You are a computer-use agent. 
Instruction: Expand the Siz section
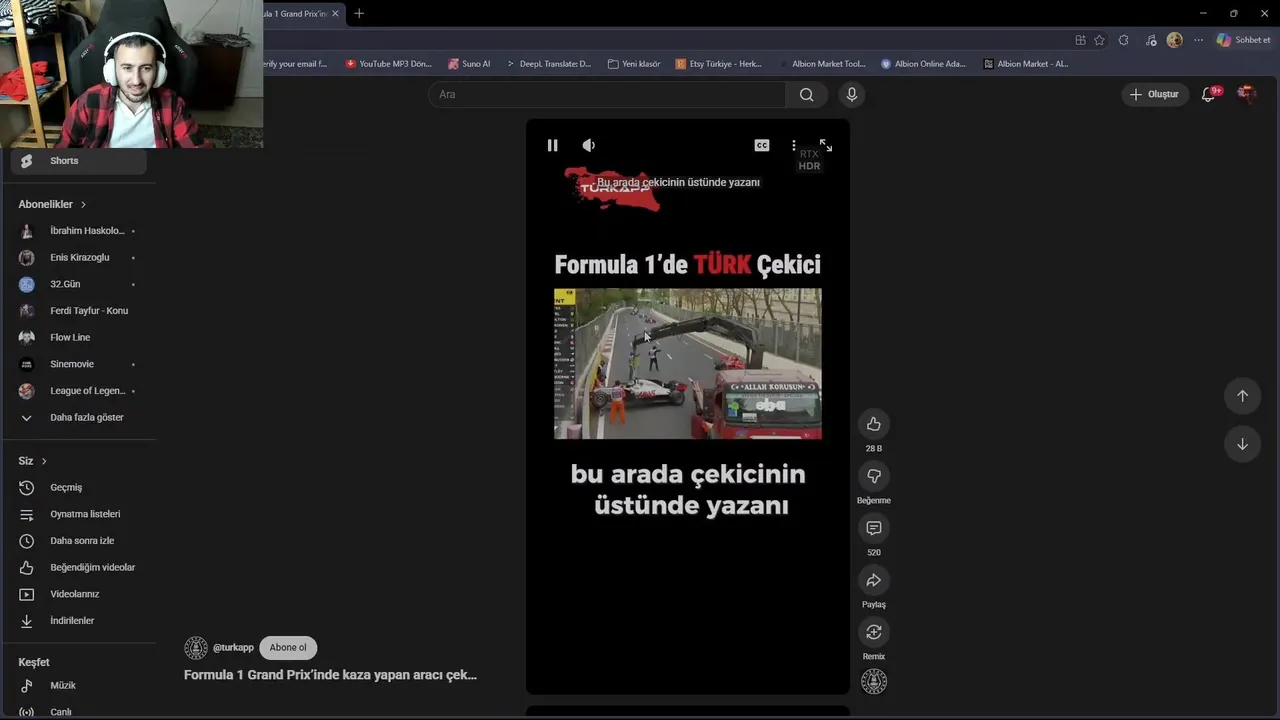33,461
